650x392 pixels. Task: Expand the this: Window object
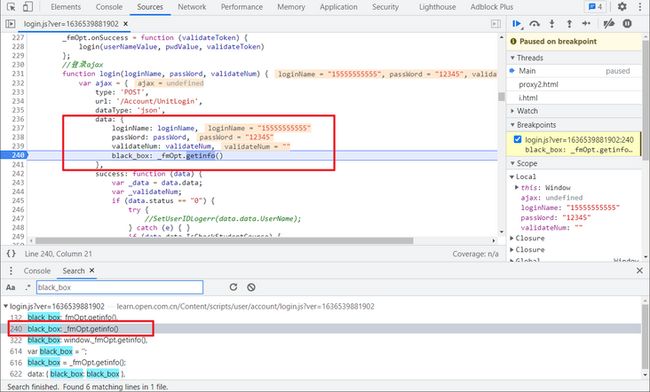pyautogui.click(x=517, y=187)
